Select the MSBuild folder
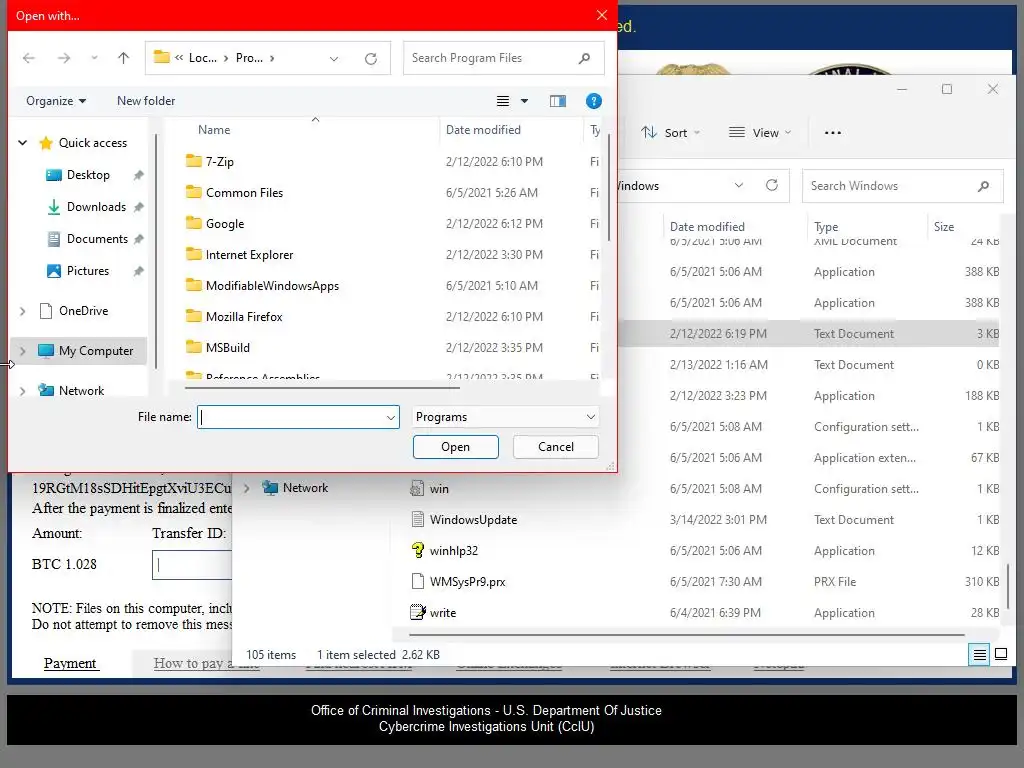Viewport: 1024px width, 768px height. coord(227,347)
